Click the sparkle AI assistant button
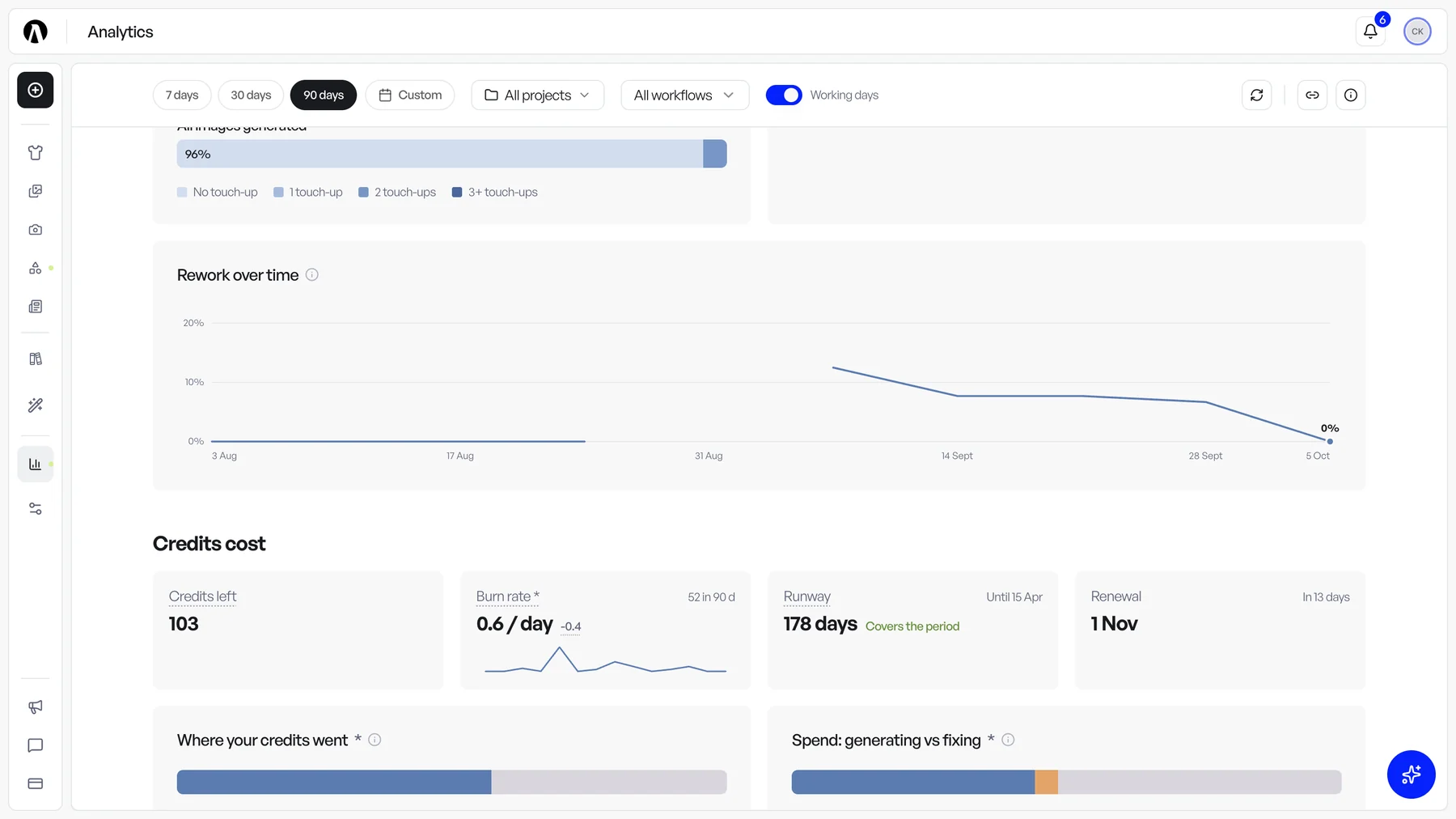1456x819 pixels. point(1411,774)
